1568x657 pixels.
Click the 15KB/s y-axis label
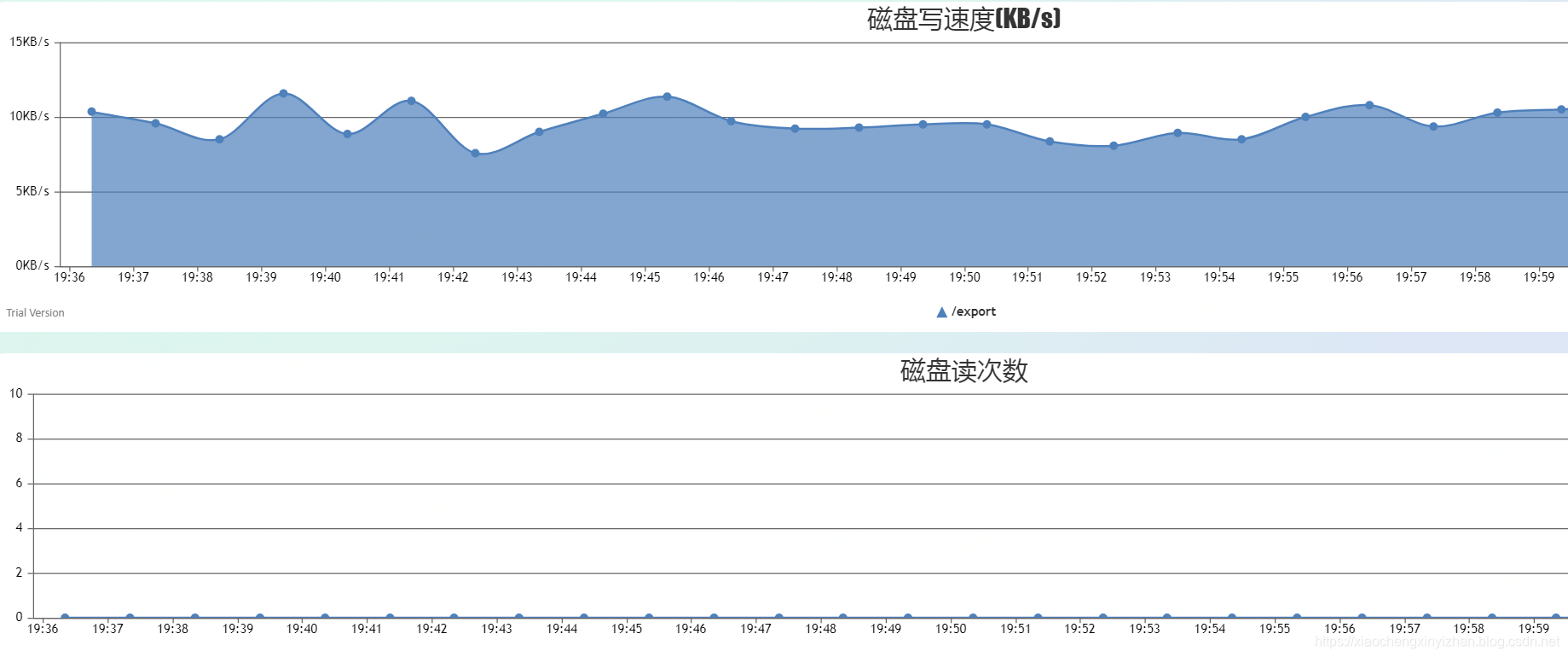(x=29, y=42)
